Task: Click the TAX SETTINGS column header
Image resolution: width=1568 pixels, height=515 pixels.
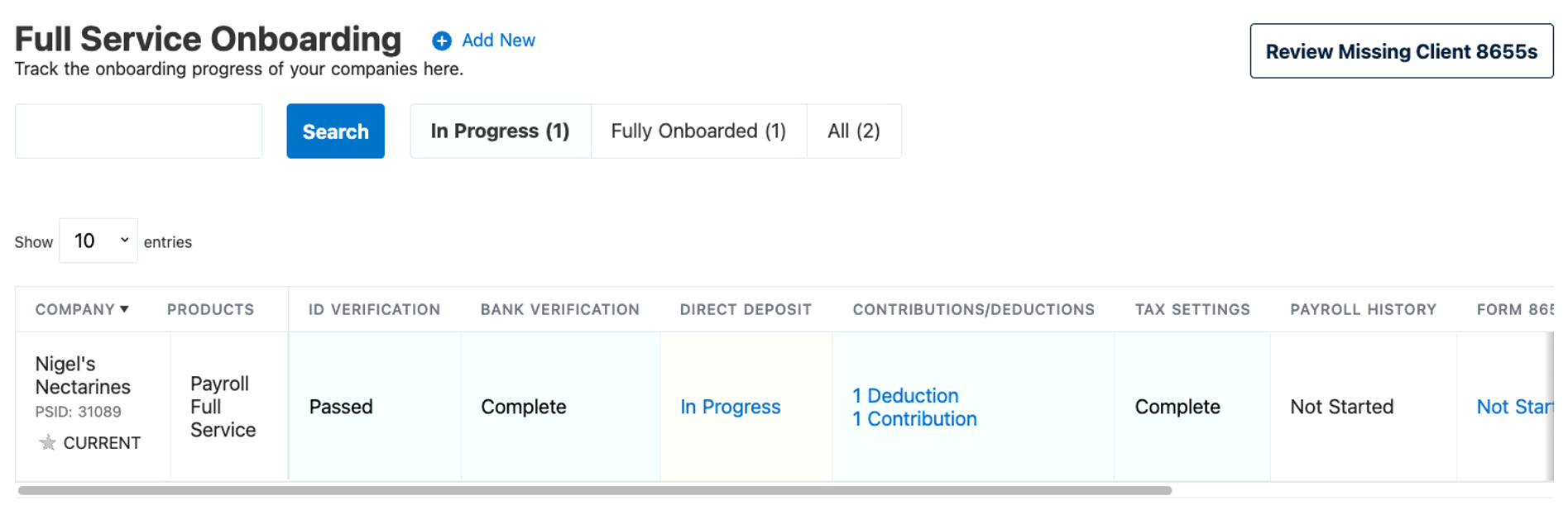Action: 1192,309
